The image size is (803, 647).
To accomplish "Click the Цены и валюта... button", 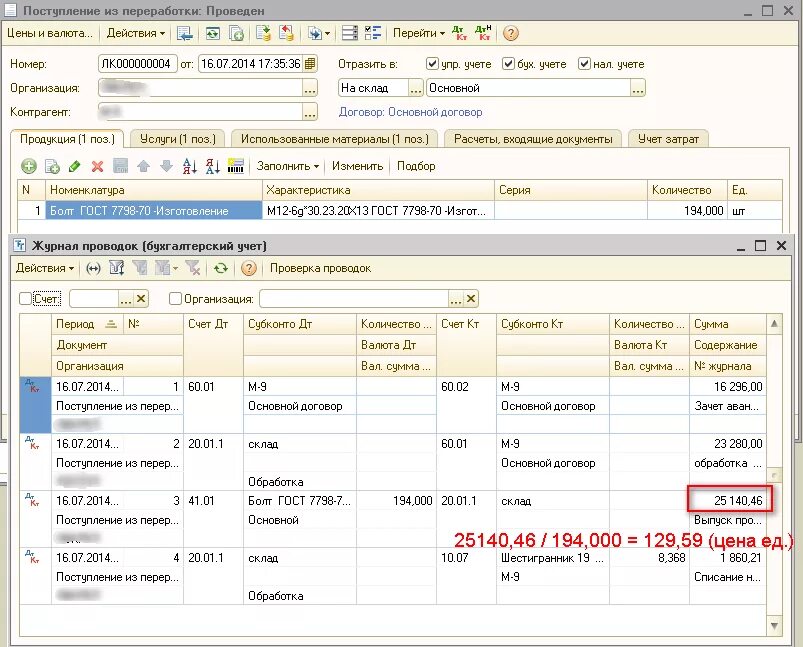I will [50, 33].
